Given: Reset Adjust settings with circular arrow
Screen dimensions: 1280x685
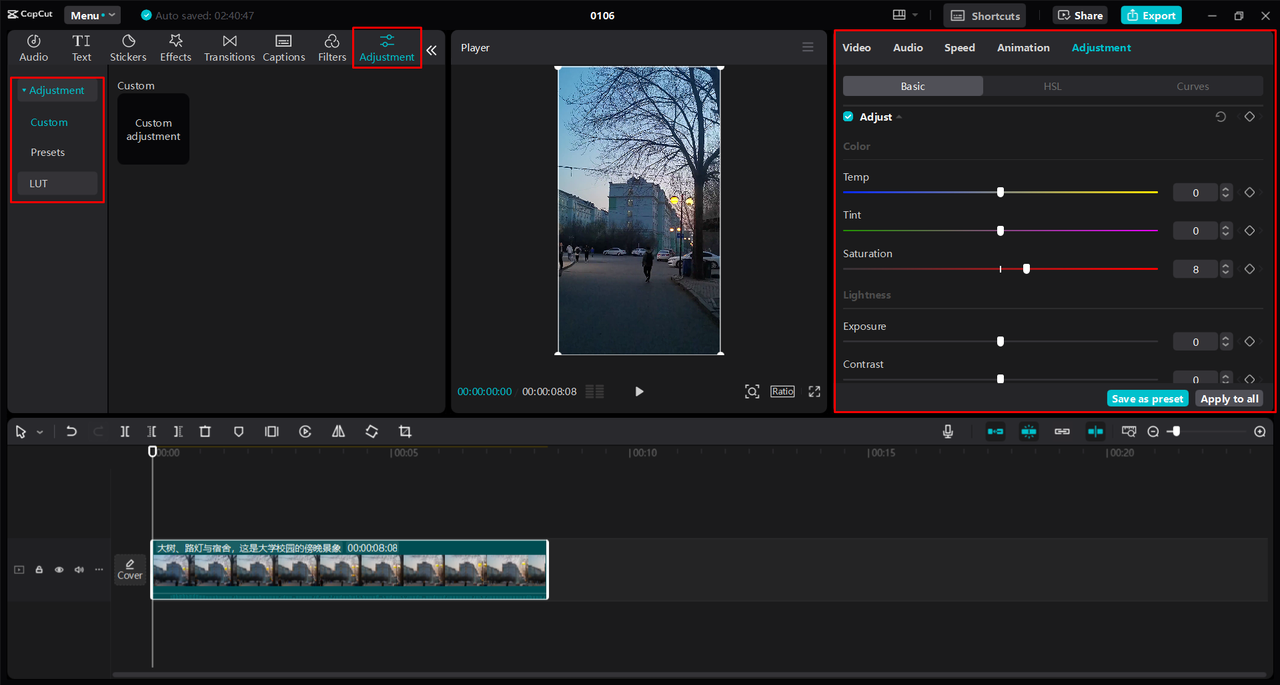Looking at the screenshot, I should coord(1220,117).
